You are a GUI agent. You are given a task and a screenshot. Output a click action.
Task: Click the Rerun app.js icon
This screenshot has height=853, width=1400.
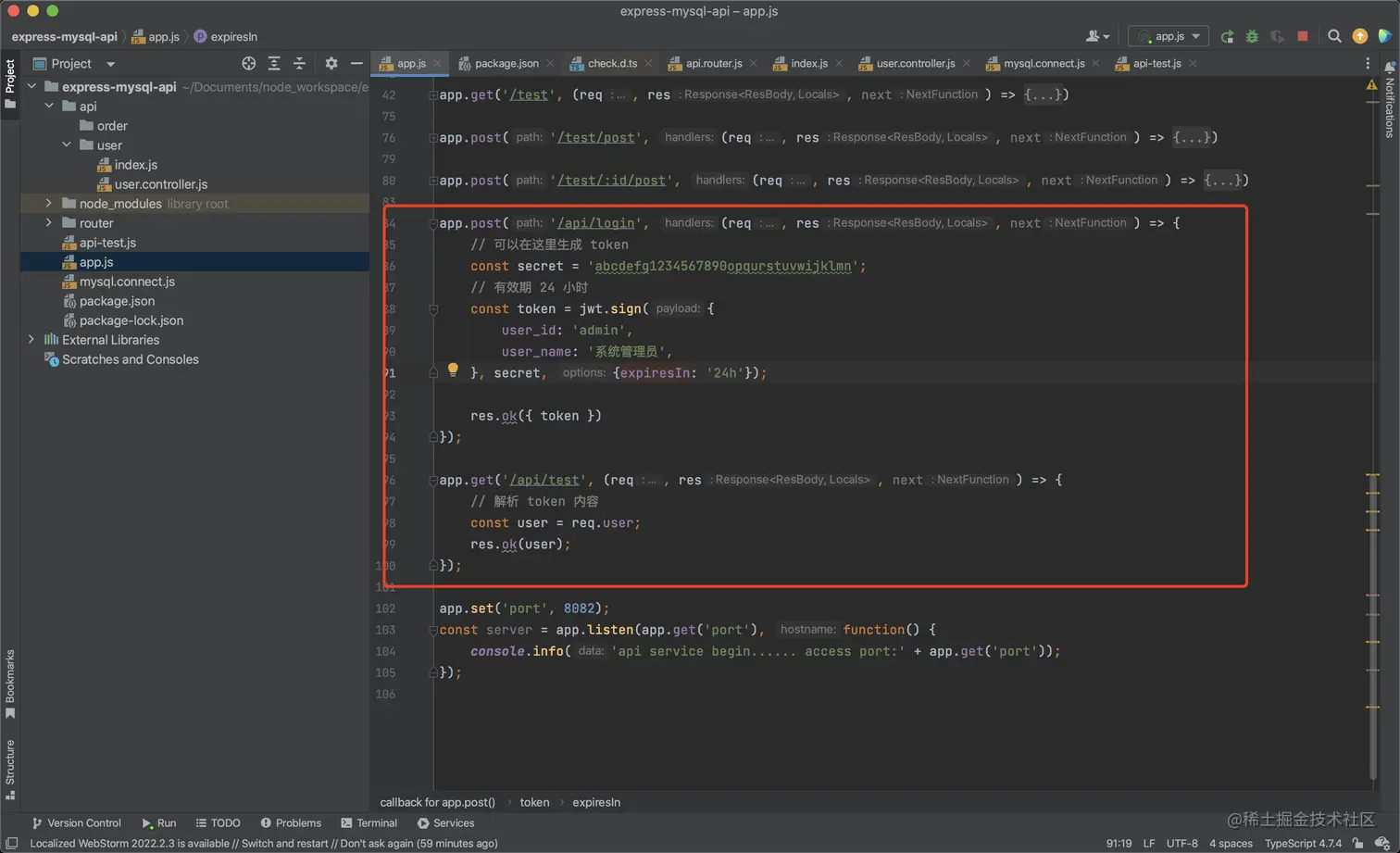pos(1227,36)
